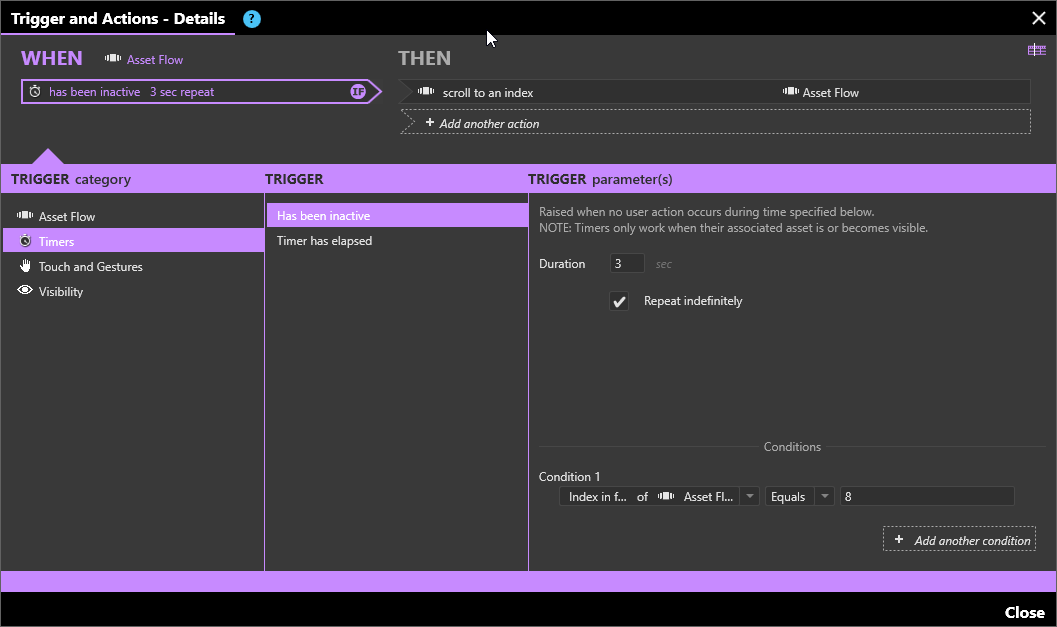This screenshot has width=1057, height=627.
Task: Open the Asset Flow dropdown in Condition 1
Action: 749,496
